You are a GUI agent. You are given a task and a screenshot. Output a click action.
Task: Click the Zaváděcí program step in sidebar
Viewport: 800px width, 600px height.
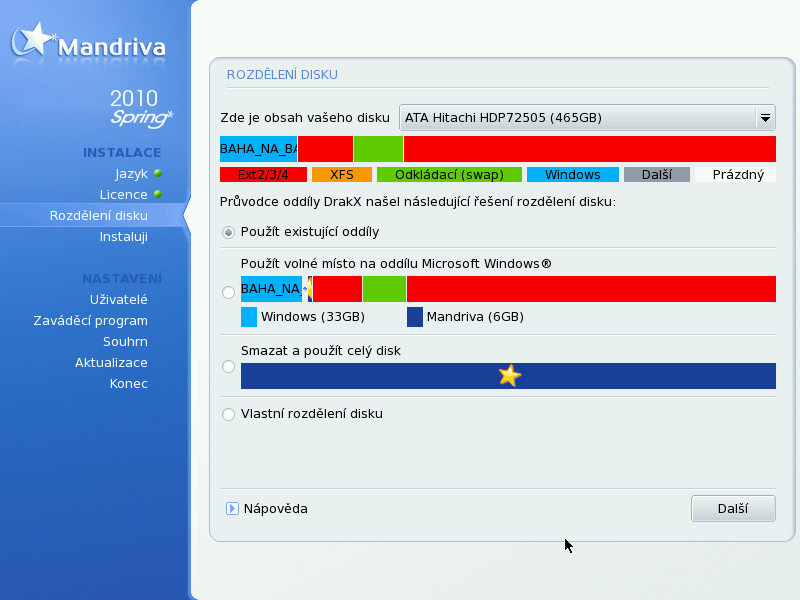coord(90,321)
